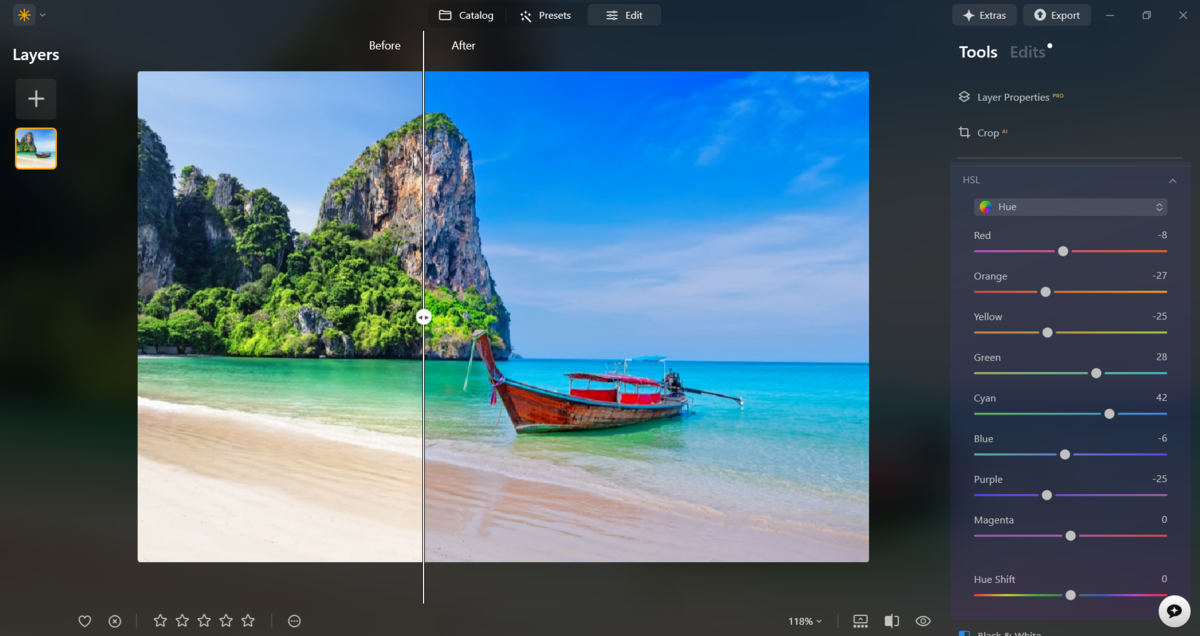This screenshot has width=1200, height=636.
Task: Click the PRO badge next to Layer Properties
Action: pos(1058,96)
